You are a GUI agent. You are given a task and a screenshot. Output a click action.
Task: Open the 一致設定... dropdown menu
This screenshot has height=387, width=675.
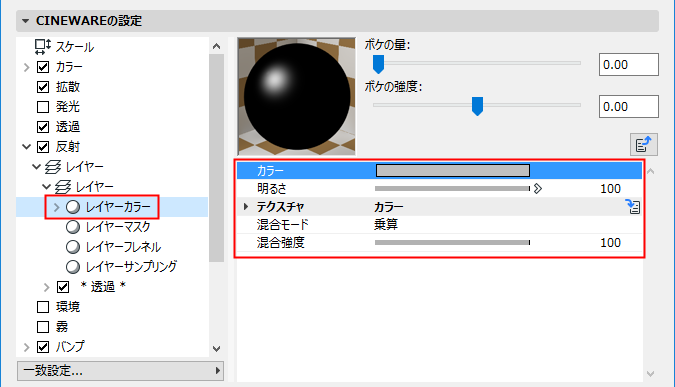[x=120, y=371]
